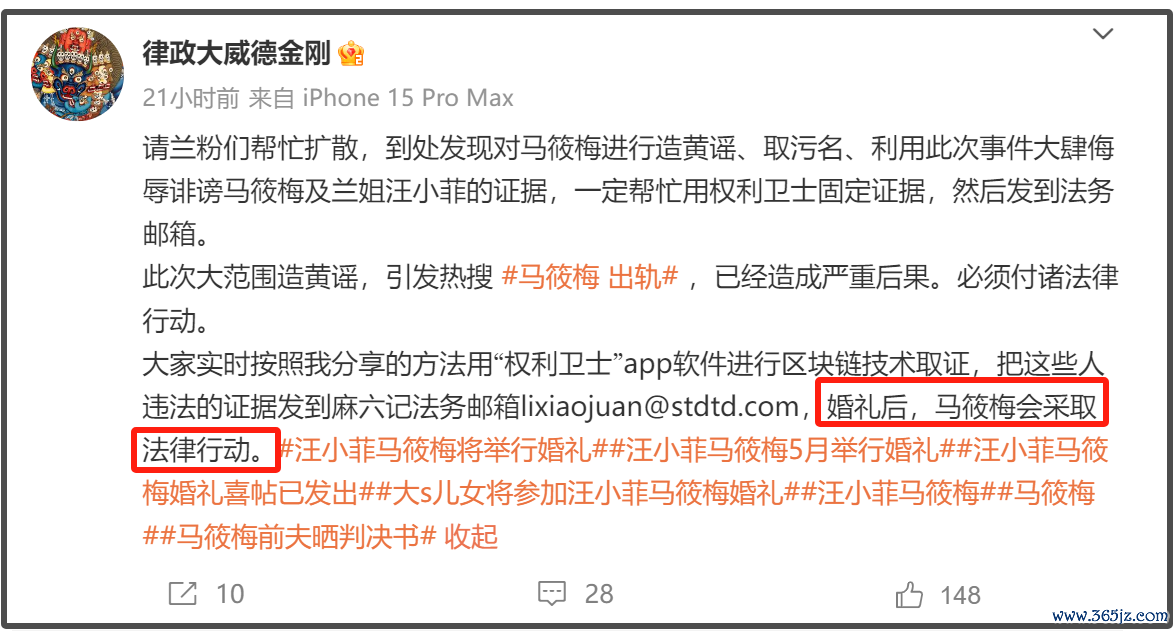Image resolution: width=1175 pixels, height=631 pixels.
Task: Open the www.365jz.com watermark link
Action: pyautogui.click(x=1110, y=616)
